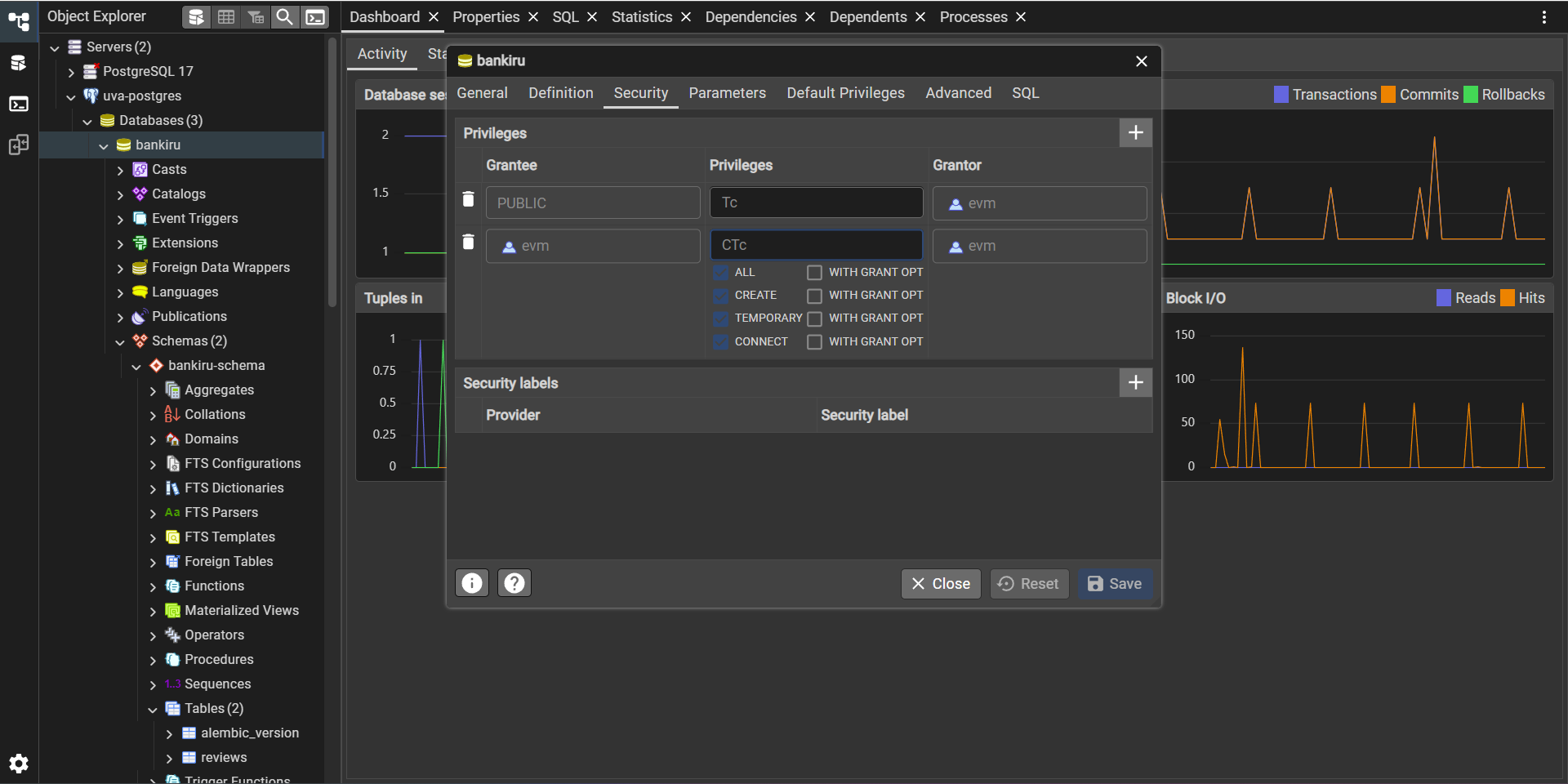Expand the PostgreSQL 17 server node

coord(71,72)
